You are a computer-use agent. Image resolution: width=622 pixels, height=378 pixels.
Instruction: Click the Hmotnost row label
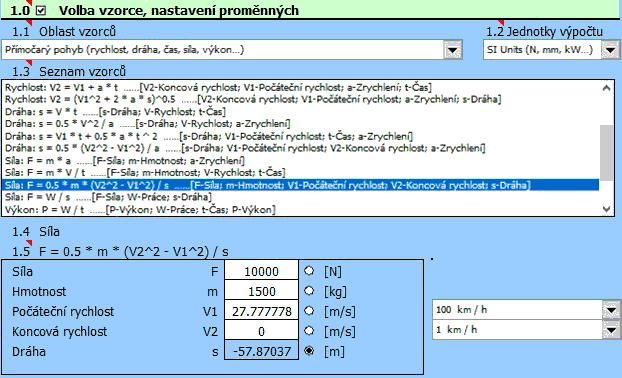click(39, 292)
